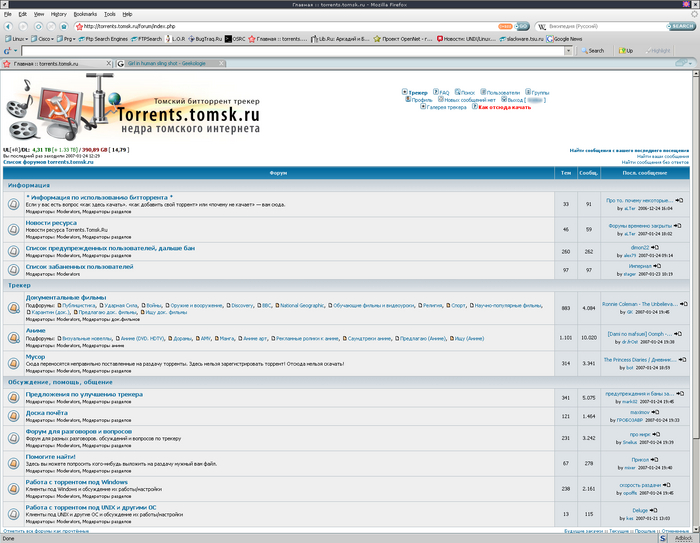Switch to the Girl in human sling shot tab

click(x=171, y=64)
